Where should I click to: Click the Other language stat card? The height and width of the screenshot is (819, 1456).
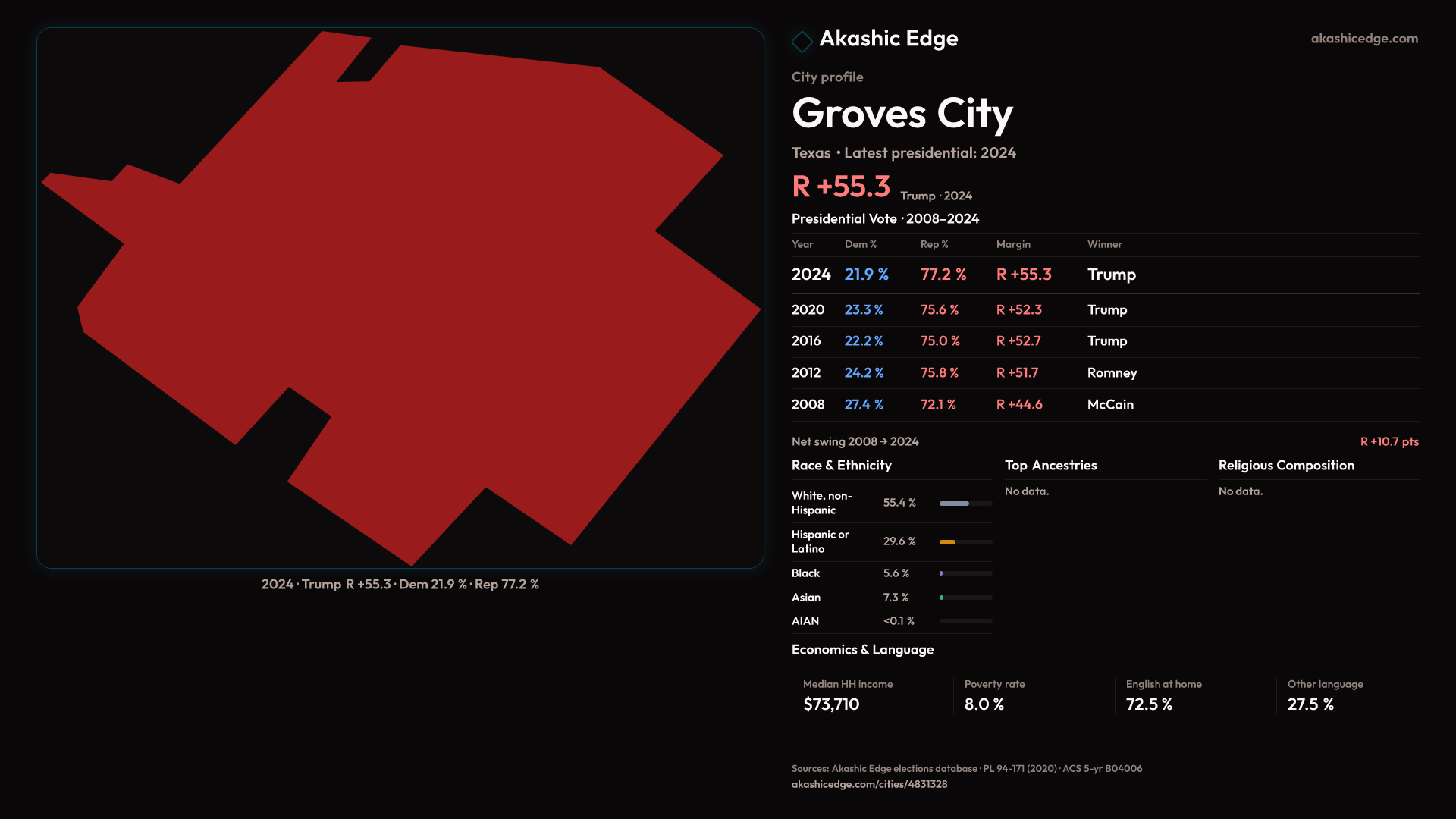[x=1325, y=695]
